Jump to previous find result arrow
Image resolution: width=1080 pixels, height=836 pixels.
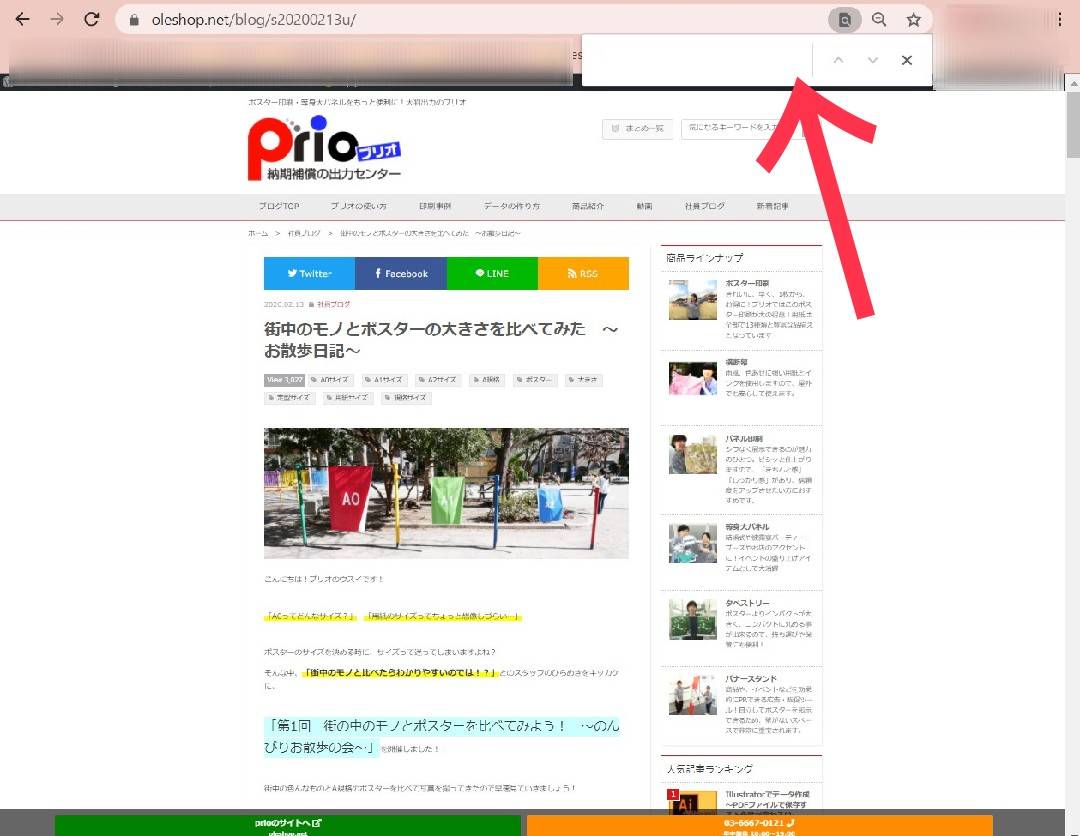click(838, 60)
